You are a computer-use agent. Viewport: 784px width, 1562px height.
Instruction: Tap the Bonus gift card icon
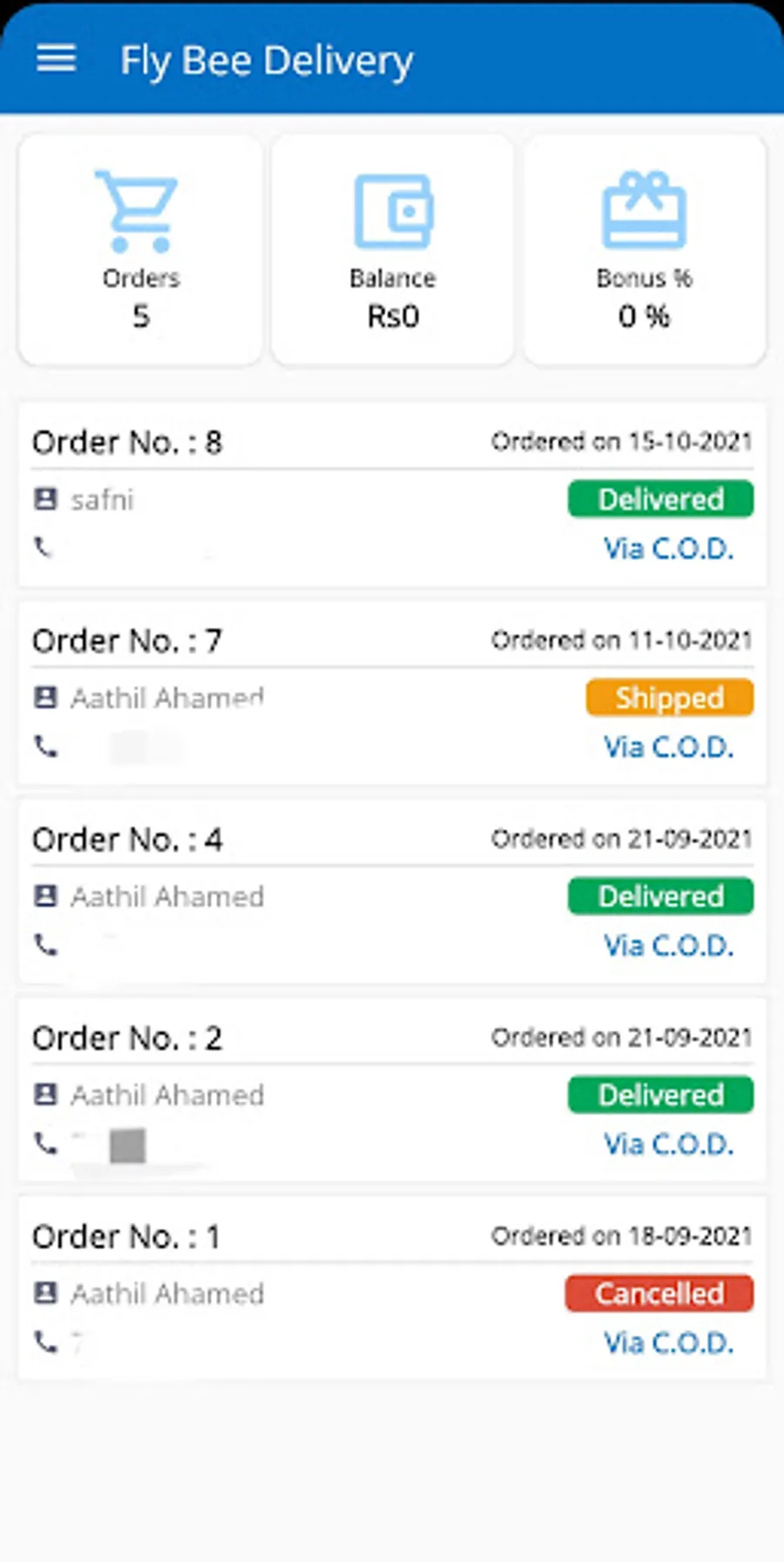(x=644, y=211)
